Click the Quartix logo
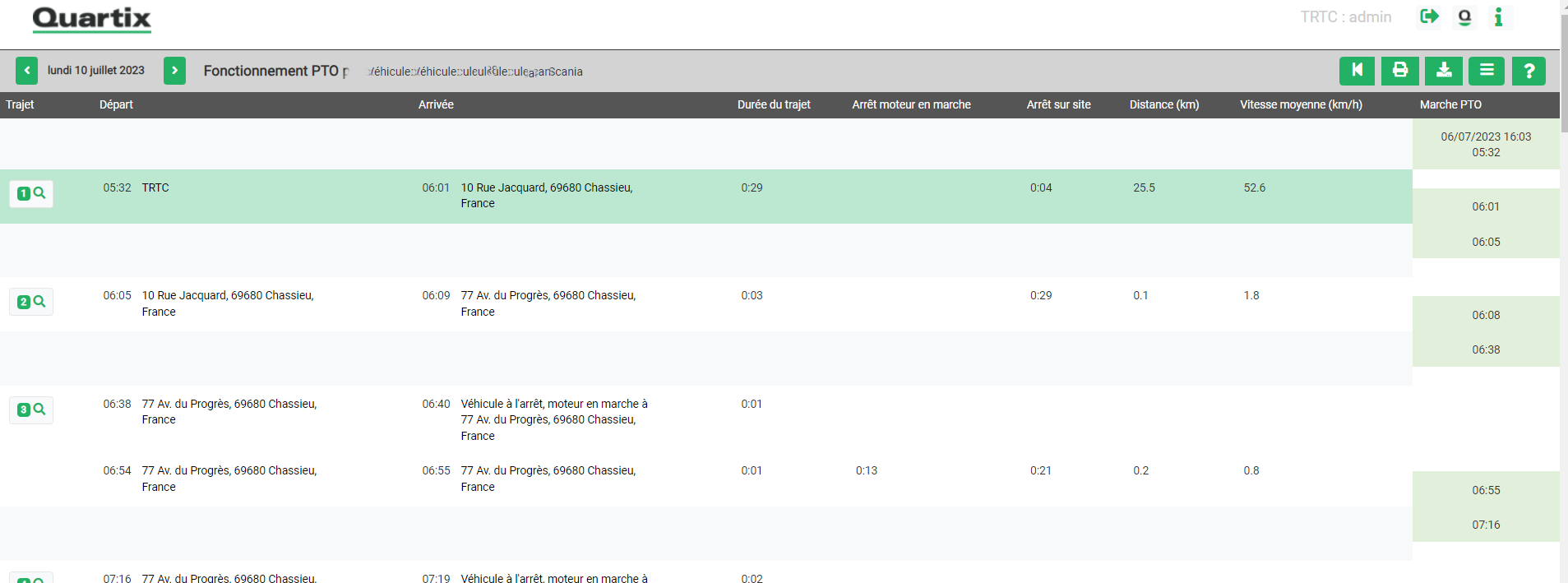The width and height of the screenshot is (1568, 583). pos(92,19)
